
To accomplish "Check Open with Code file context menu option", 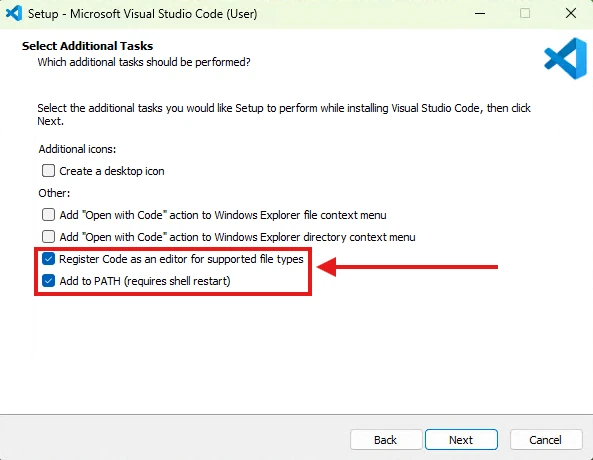I will (x=48, y=215).
